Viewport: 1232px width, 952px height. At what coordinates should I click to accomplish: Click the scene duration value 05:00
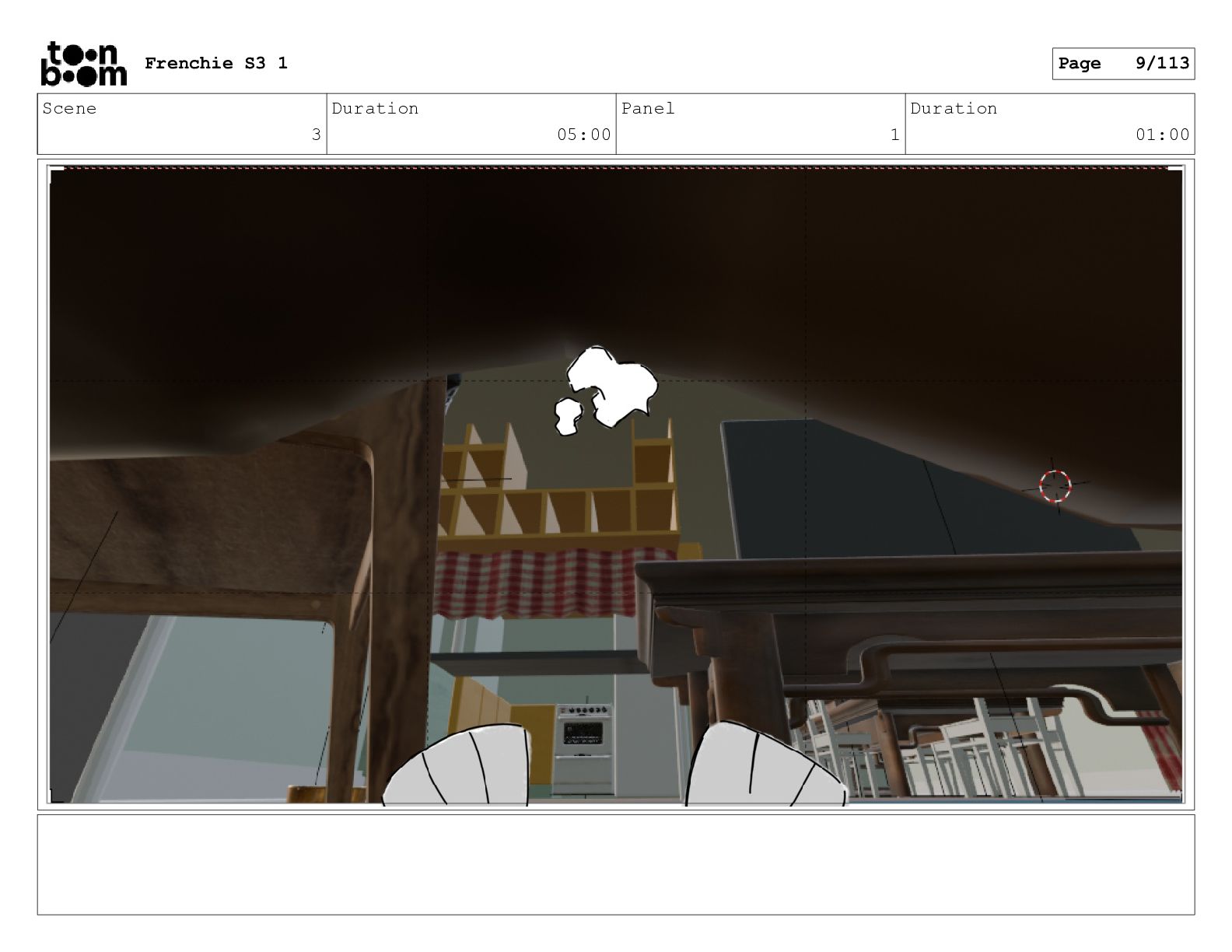584,135
